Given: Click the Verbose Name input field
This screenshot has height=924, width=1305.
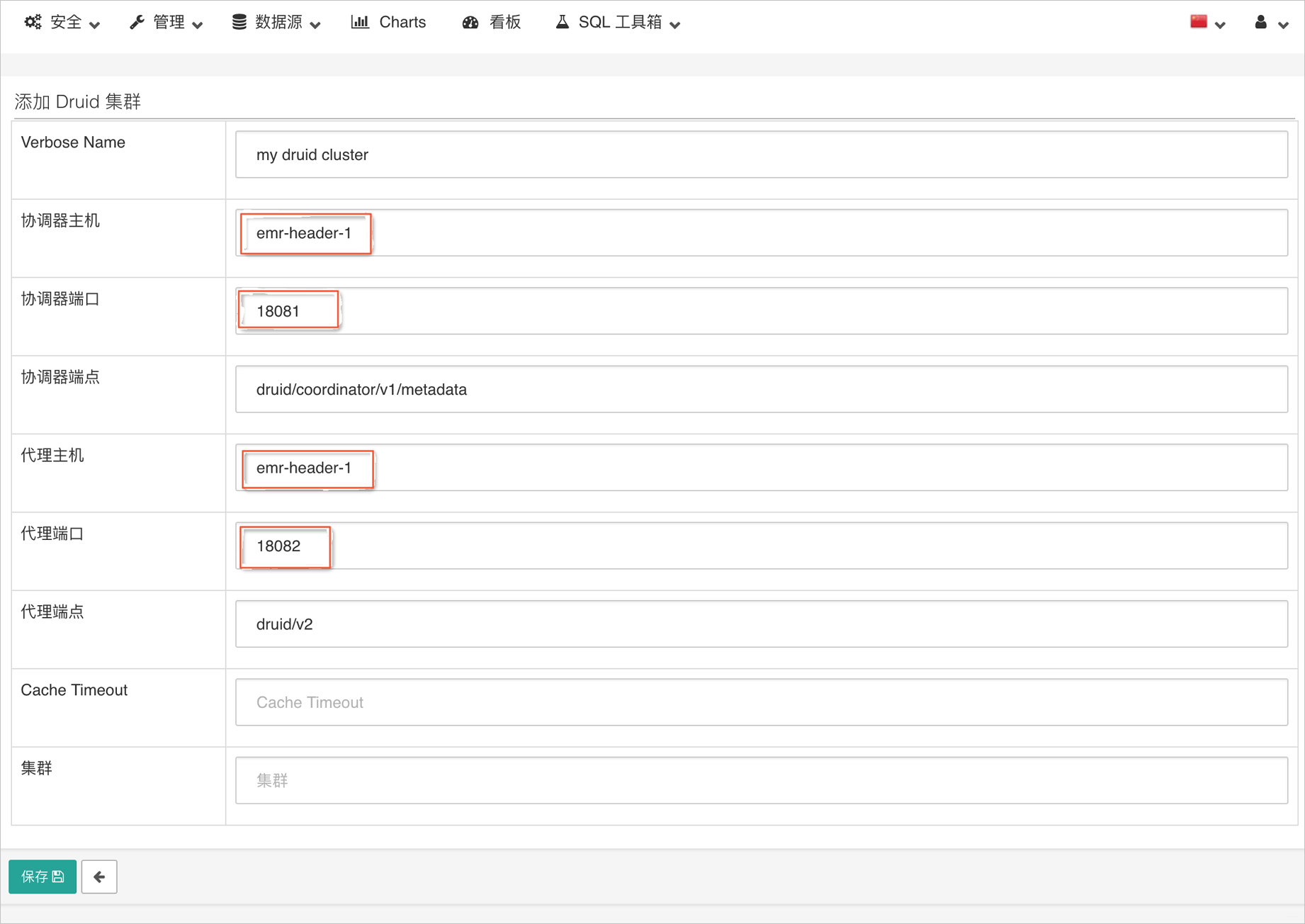Looking at the screenshot, I should click(x=762, y=154).
